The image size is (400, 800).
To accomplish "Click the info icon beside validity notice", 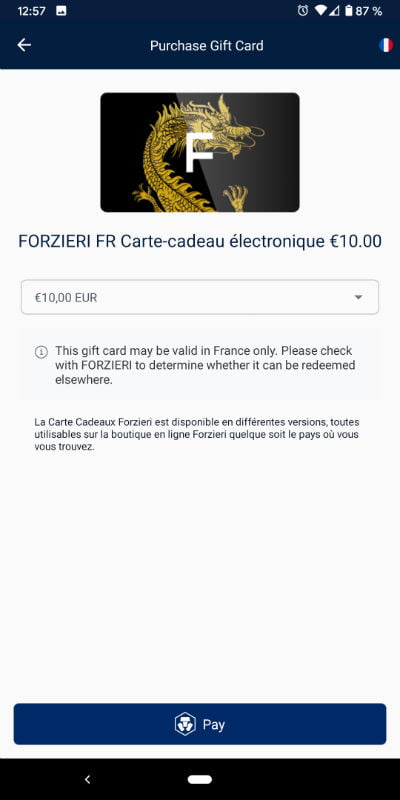I will point(41,352).
